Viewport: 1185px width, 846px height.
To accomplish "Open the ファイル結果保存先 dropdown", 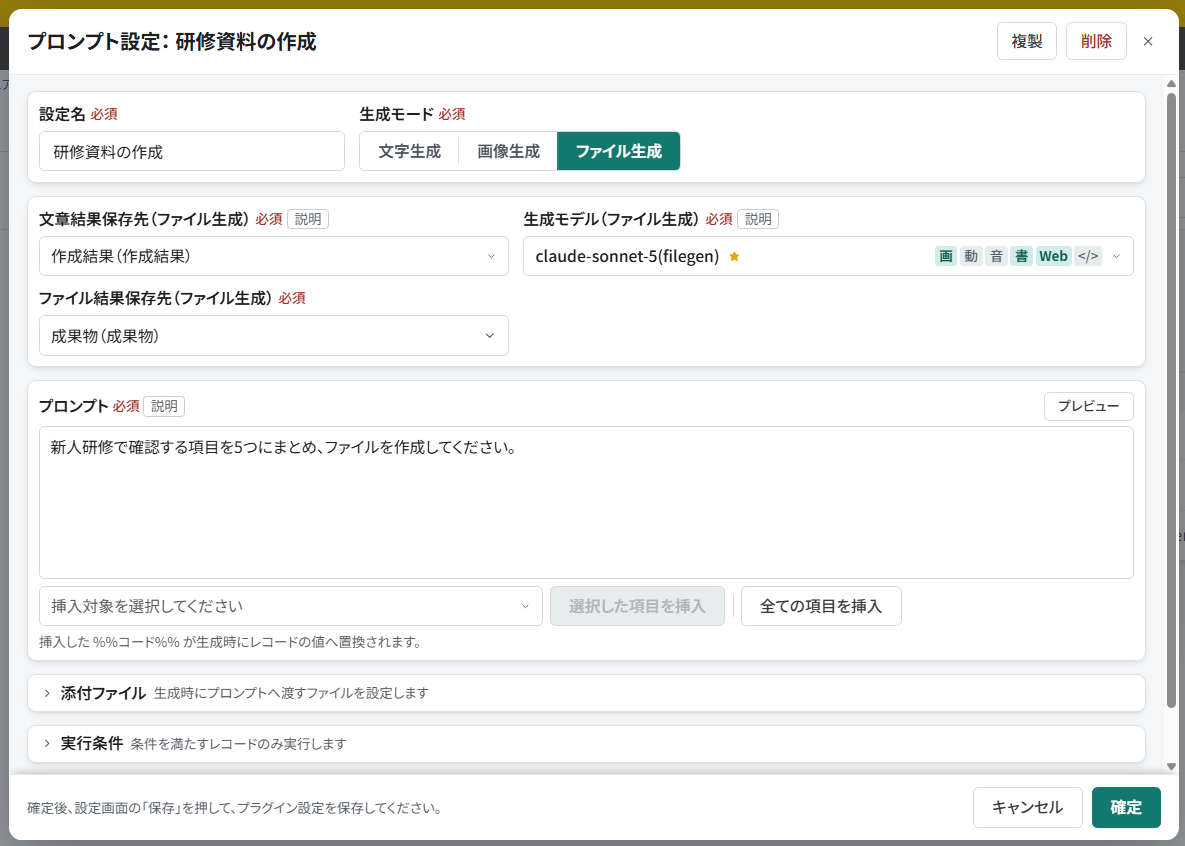I will [274, 336].
